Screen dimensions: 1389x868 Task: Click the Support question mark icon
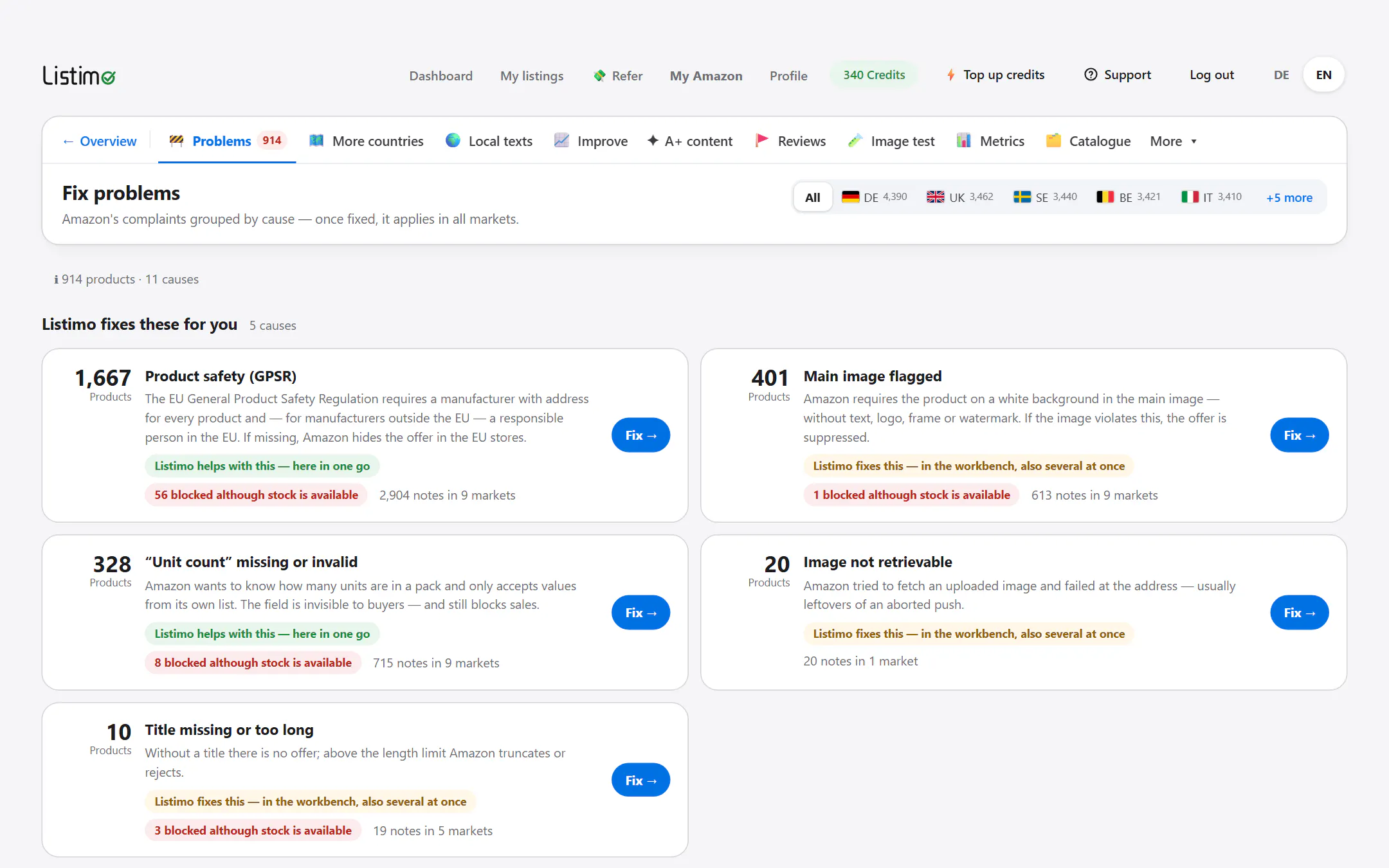(x=1091, y=75)
